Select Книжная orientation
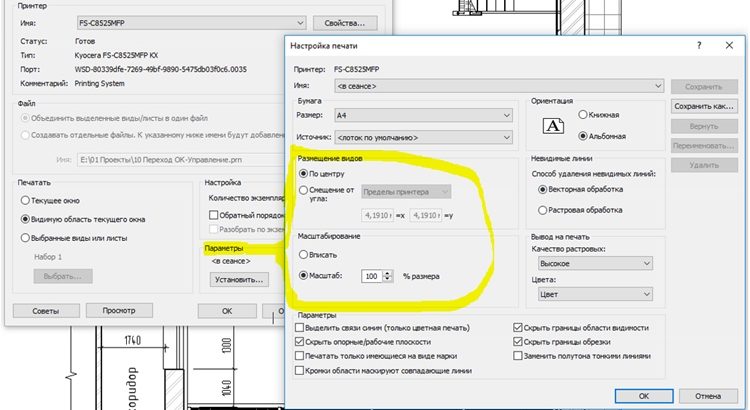 point(584,116)
